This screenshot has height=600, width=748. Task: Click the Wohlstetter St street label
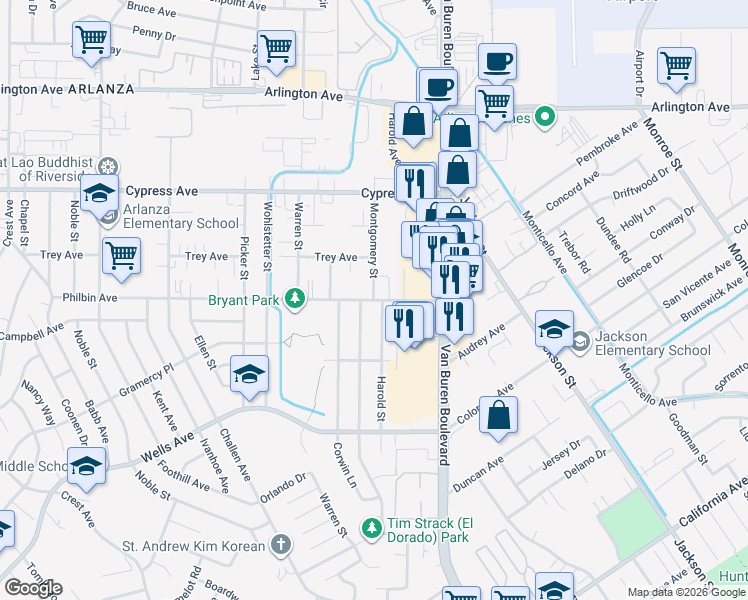coord(268,237)
